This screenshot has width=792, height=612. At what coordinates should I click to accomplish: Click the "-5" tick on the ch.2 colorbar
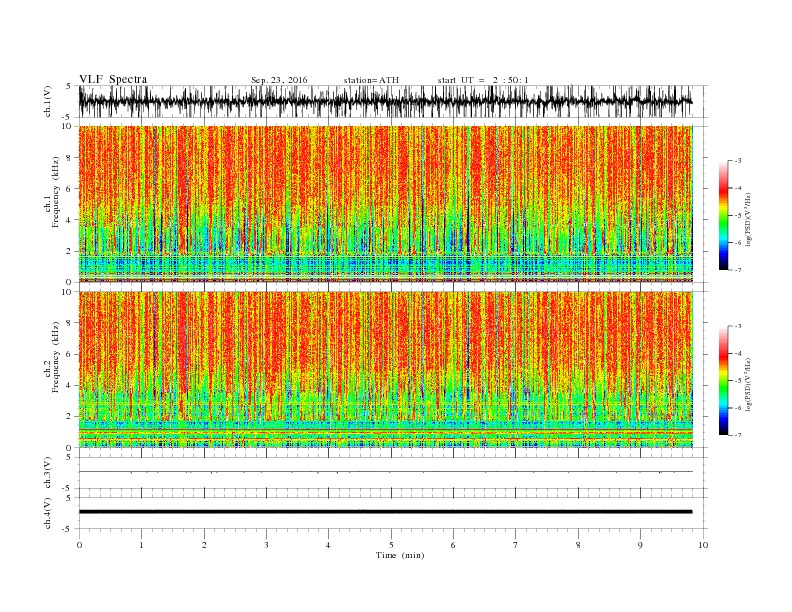(x=737, y=381)
